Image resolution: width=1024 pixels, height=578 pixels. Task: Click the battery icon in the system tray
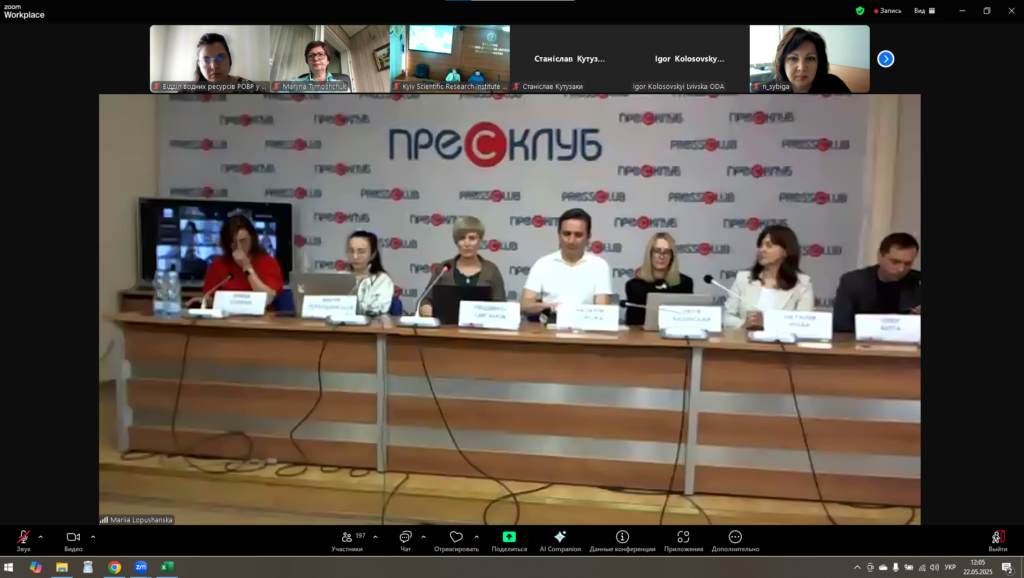(908, 568)
